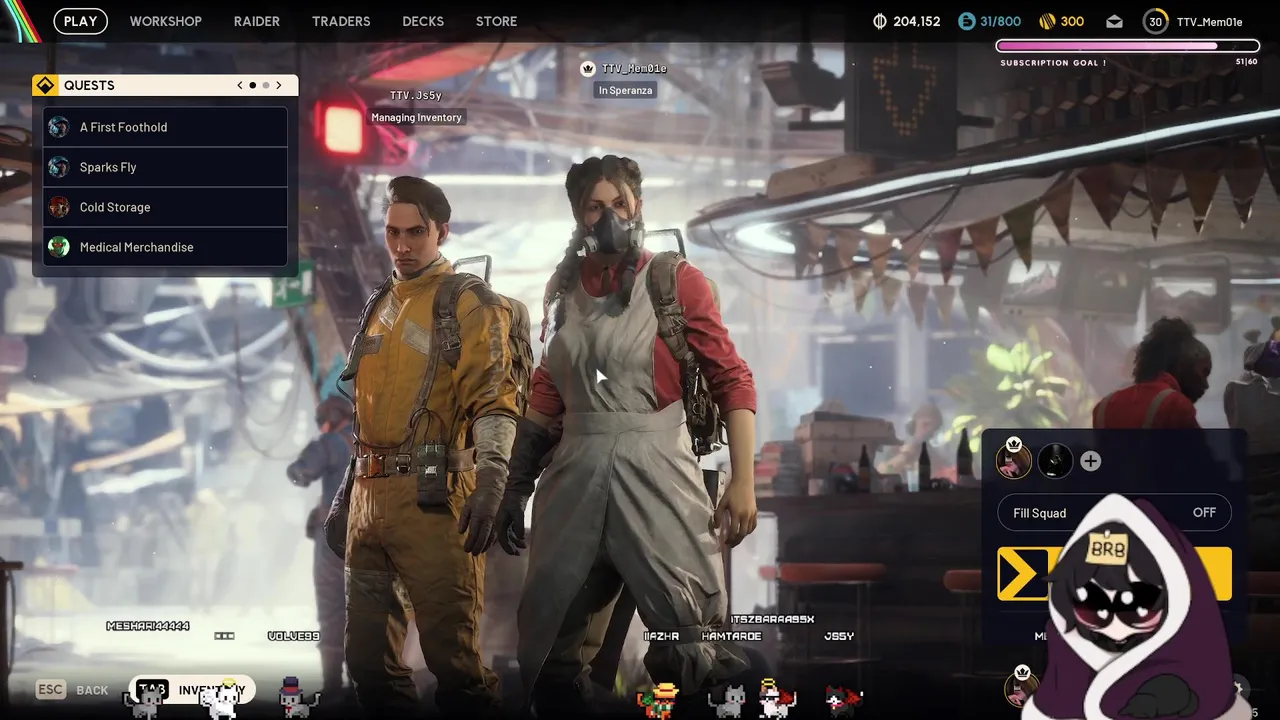The height and width of the screenshot is (720, 1280).
Task: Click the Sparks Fly trader portrait
Action: (x=59, y=167)
